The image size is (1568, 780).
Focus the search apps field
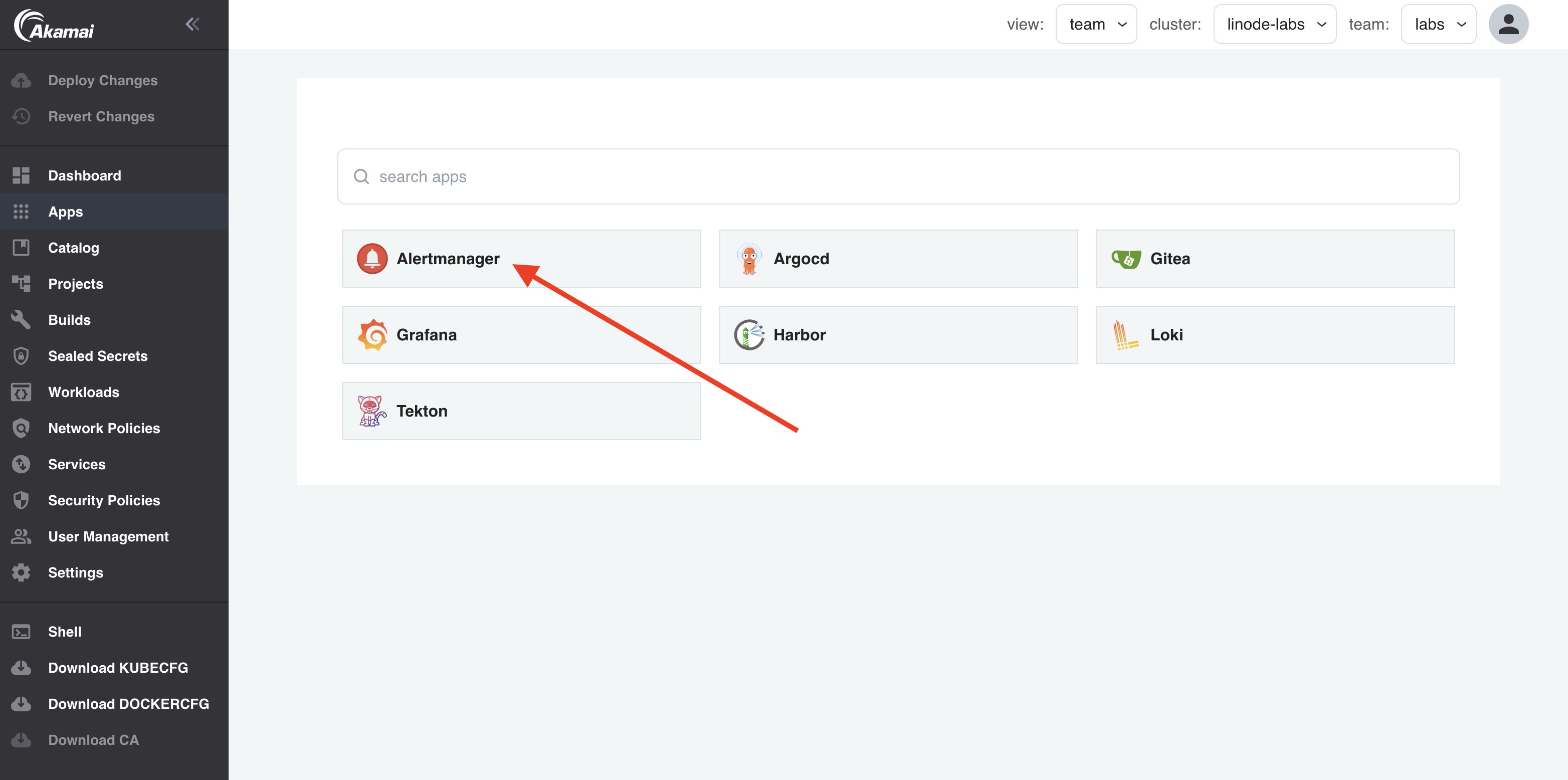pyautogui.click(x=898, y=176)
